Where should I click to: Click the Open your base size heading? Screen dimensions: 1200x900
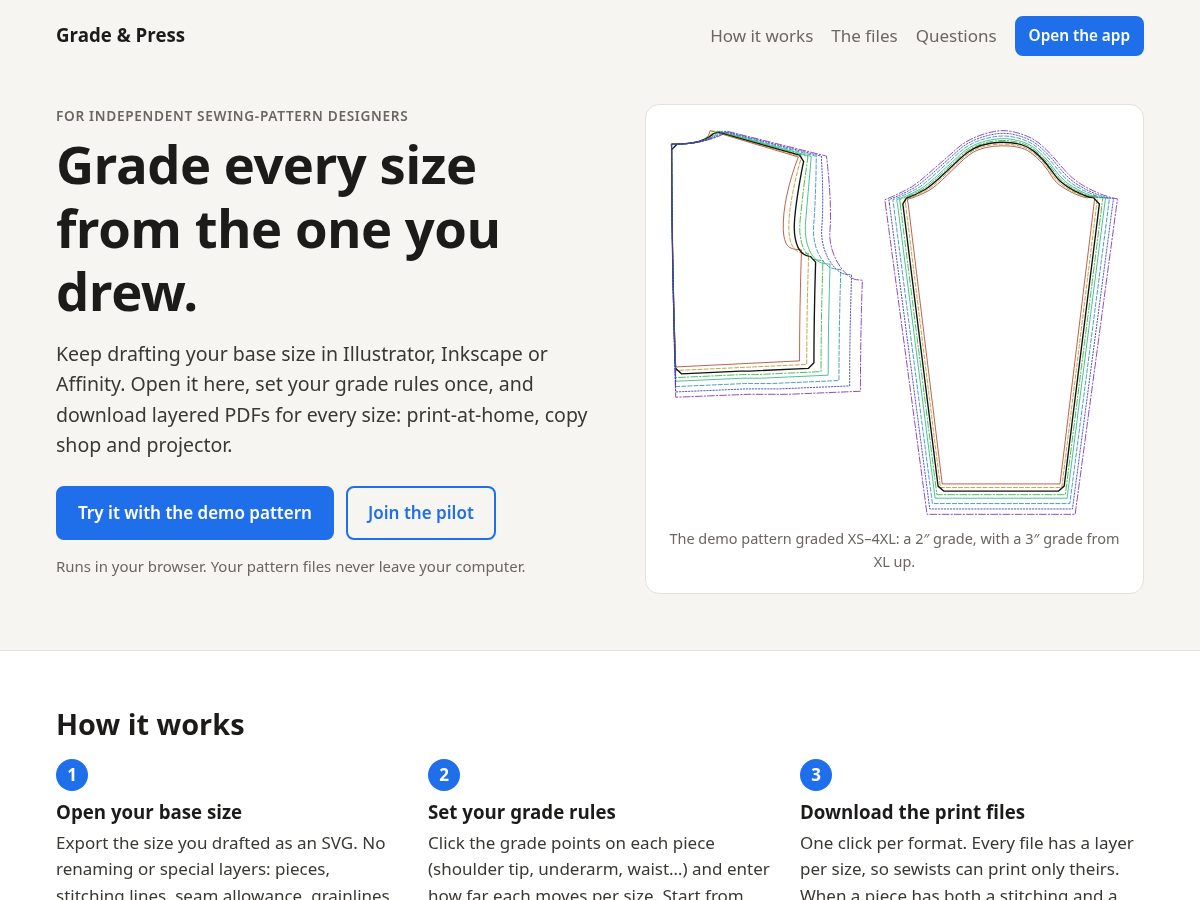(x=149, y=812)
